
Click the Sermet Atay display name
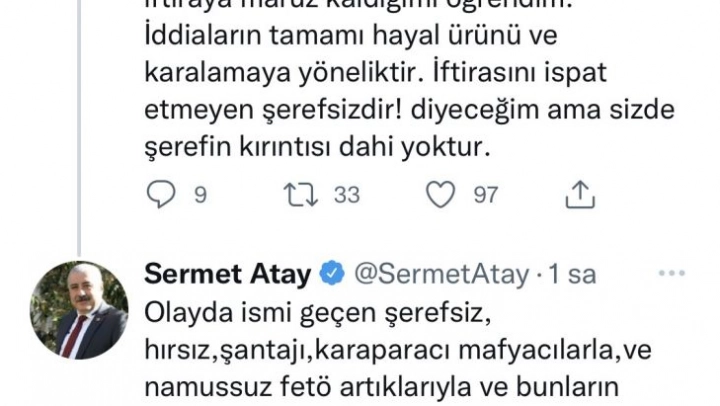pyautogui.click(x=228, y=275)
